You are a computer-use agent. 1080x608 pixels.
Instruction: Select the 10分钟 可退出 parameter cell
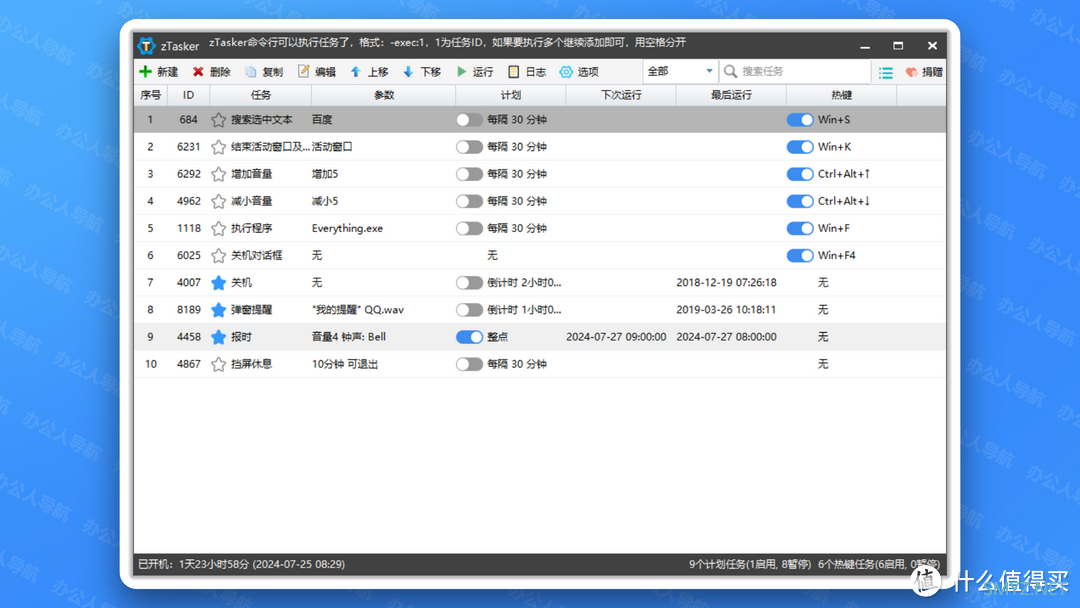pos(344,364)
